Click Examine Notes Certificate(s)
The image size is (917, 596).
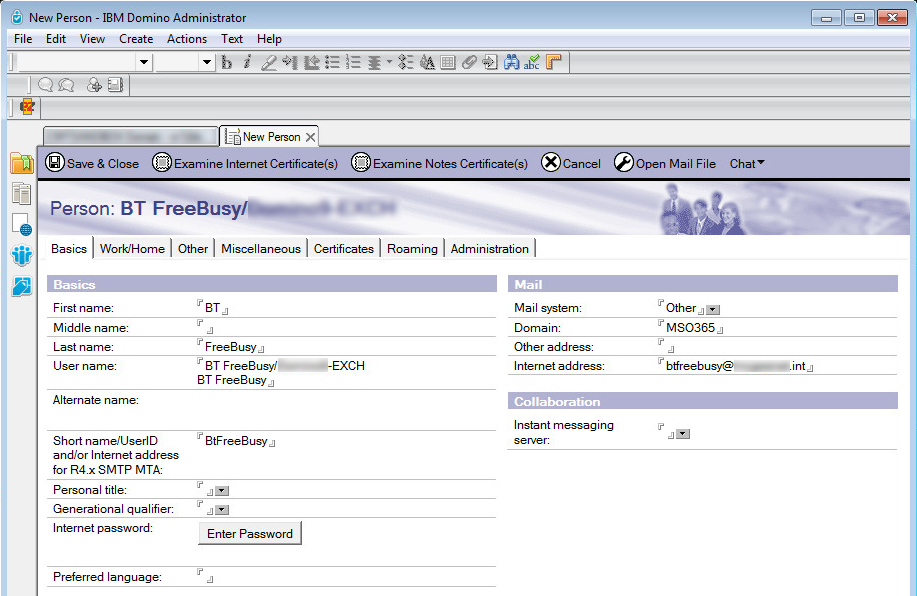pos(439,163)
